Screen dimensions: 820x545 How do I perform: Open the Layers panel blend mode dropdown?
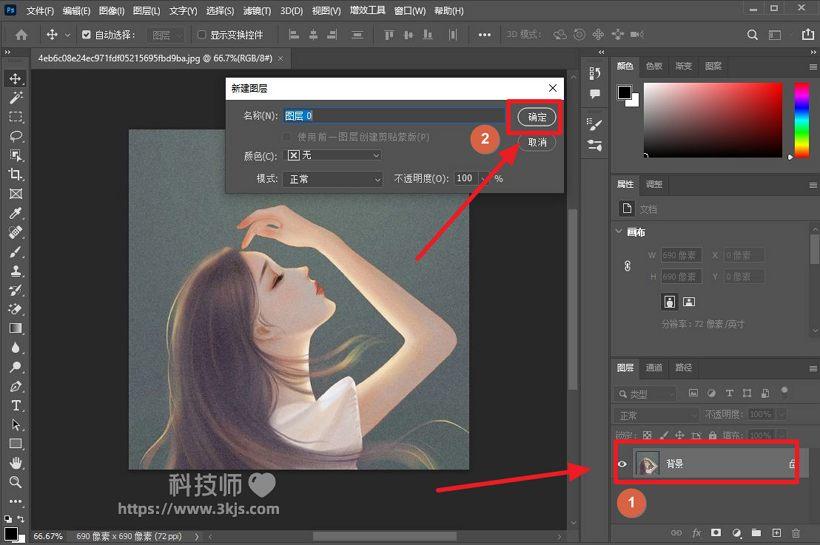pyautogui.click(x=656, y=415)
